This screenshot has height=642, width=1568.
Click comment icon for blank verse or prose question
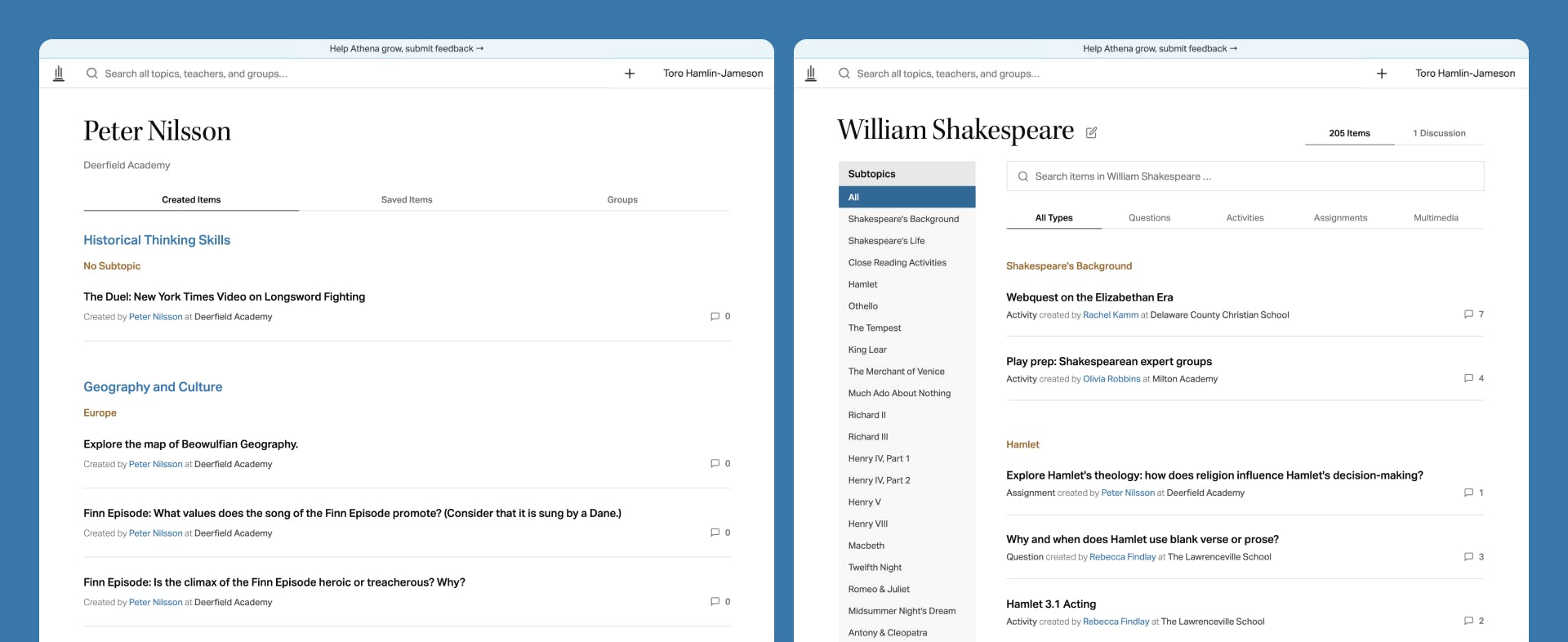point(1469,556)
